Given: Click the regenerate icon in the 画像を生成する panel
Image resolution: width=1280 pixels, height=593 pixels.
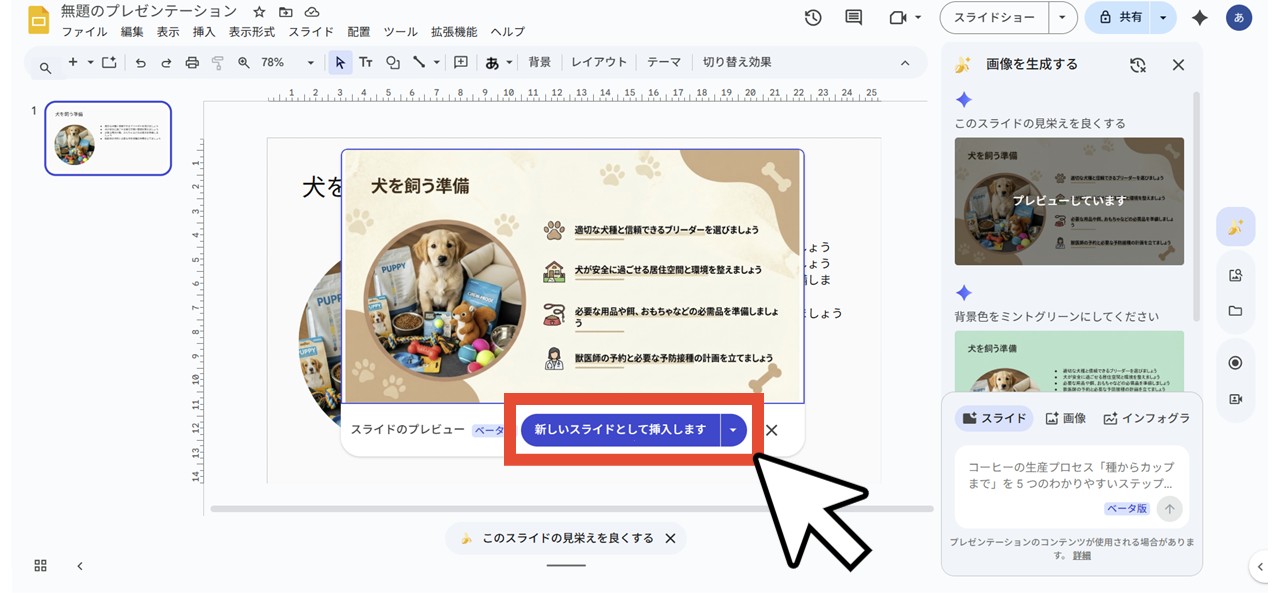Looking at the screenshot, I should [1137, 64].
